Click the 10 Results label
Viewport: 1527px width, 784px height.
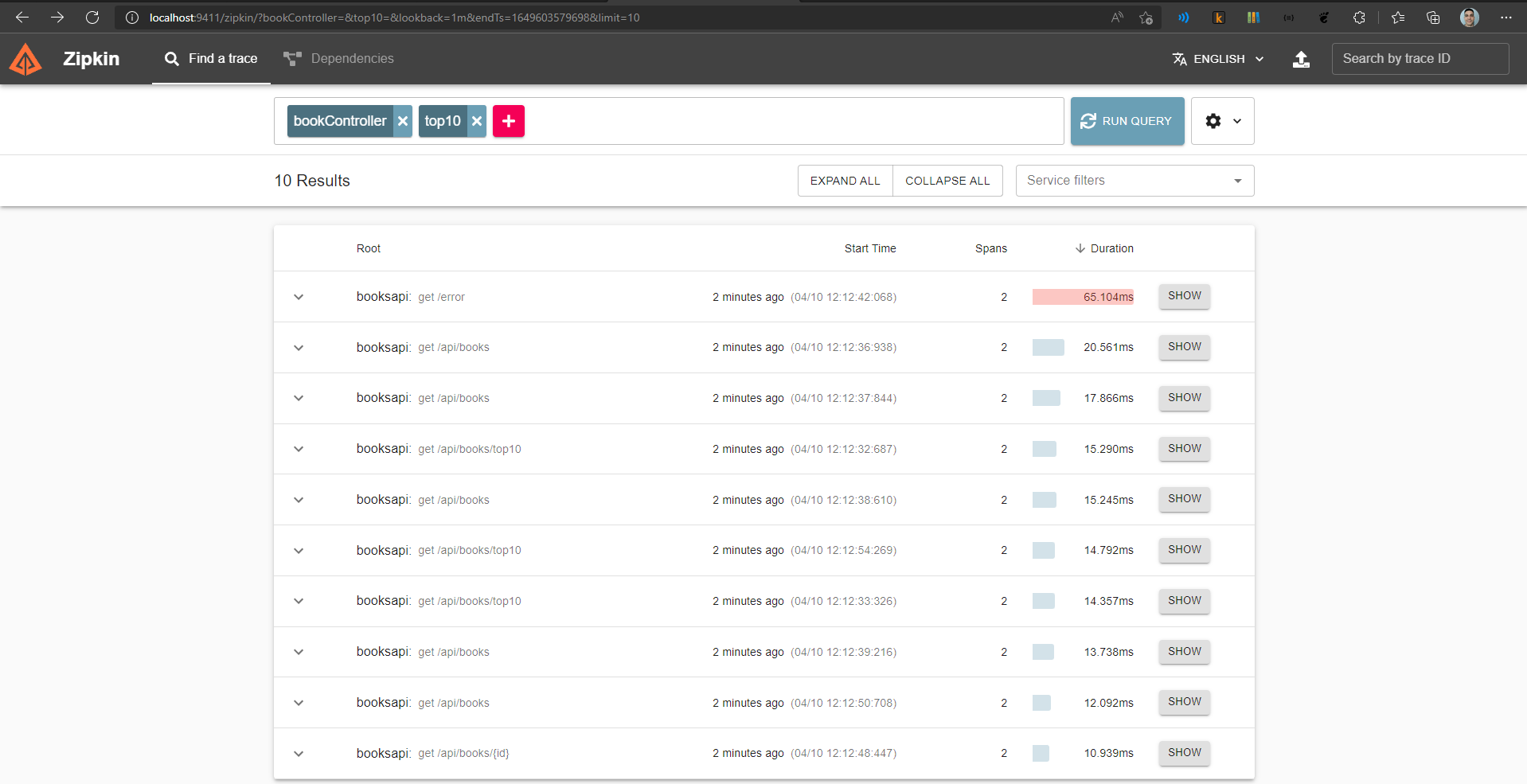[x=312, y=181]
